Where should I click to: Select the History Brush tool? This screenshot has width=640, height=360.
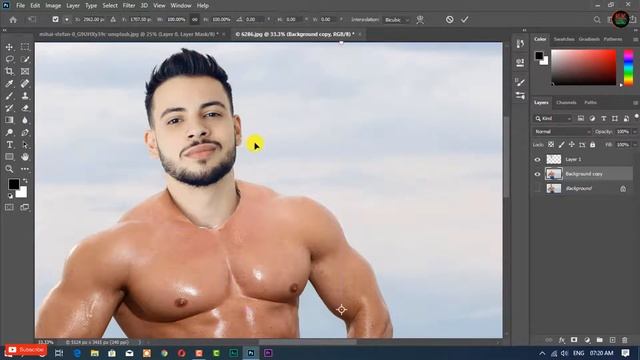9,108
